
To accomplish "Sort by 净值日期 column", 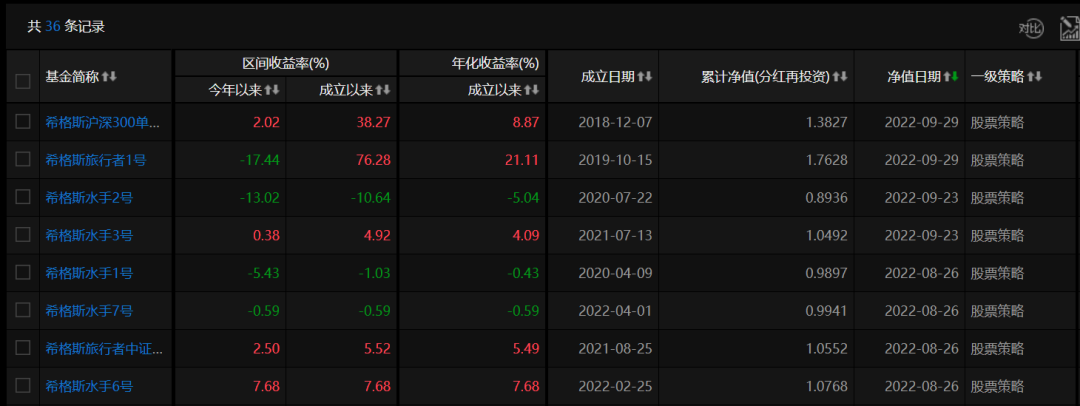I will 951,77.
